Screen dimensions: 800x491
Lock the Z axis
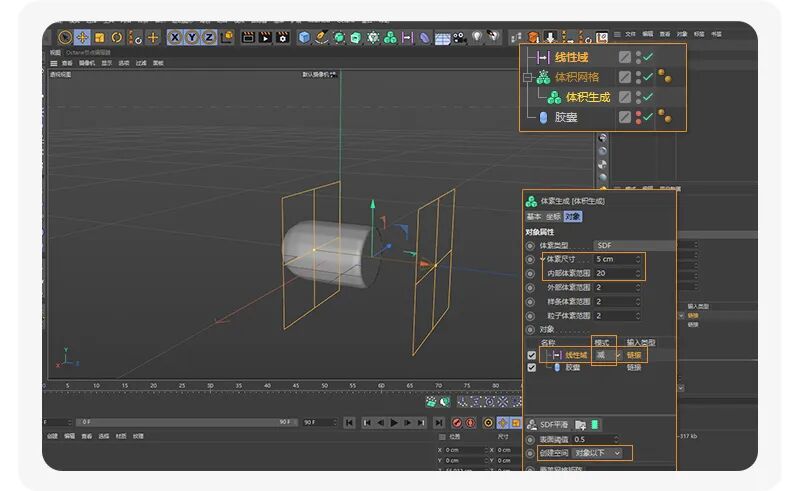click(209, 37)
